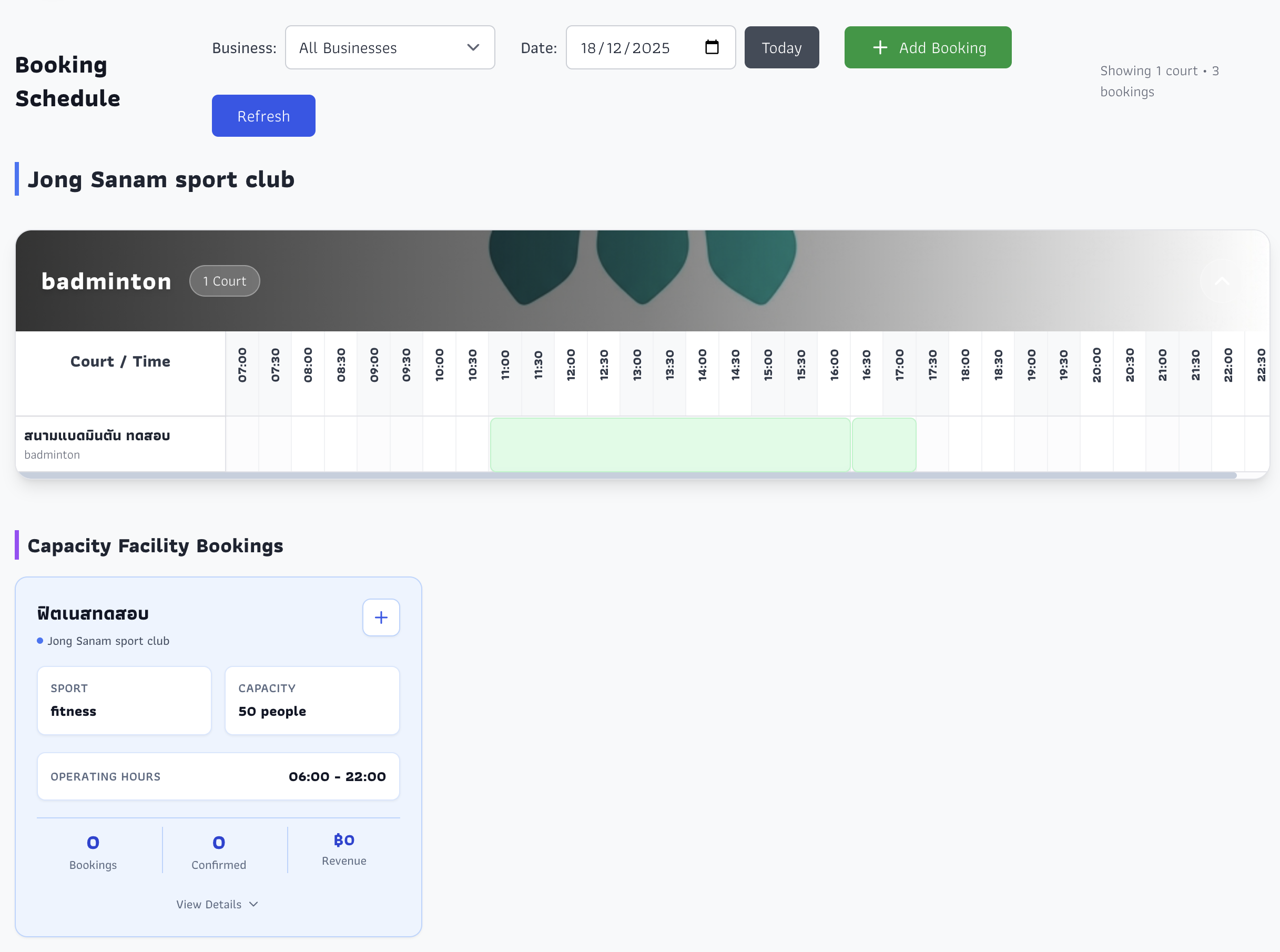The image size is (1280, 952).
Task: Click the calendar icon in date field
Action: (x=712, y=47)
